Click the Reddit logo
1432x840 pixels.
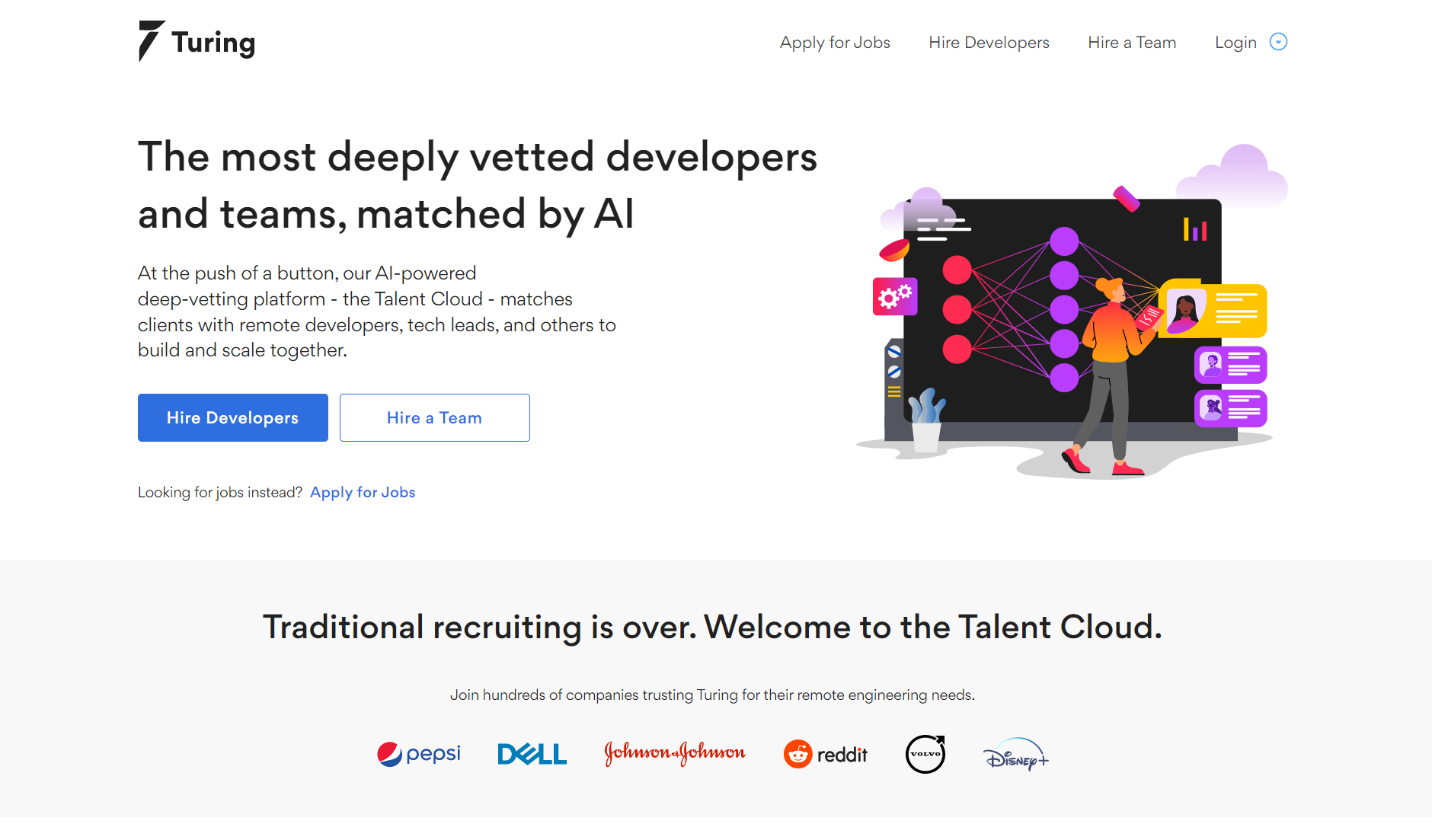[826, 754]
